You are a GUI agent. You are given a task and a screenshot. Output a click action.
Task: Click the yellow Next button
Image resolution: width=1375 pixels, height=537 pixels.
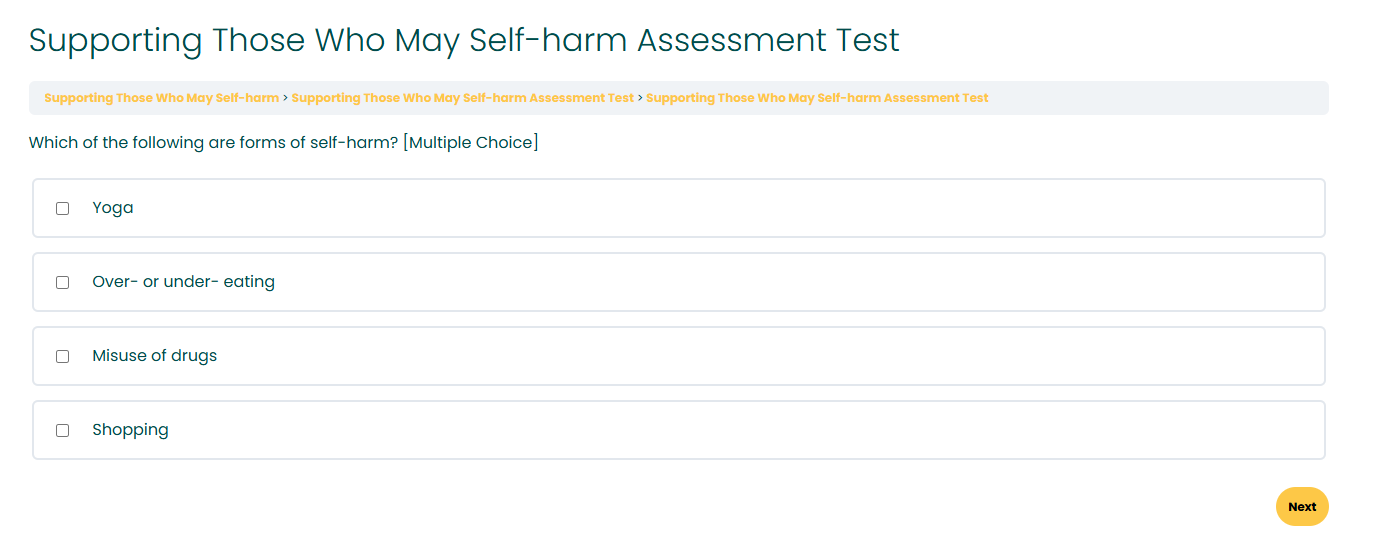click(x=1302, y=507)
